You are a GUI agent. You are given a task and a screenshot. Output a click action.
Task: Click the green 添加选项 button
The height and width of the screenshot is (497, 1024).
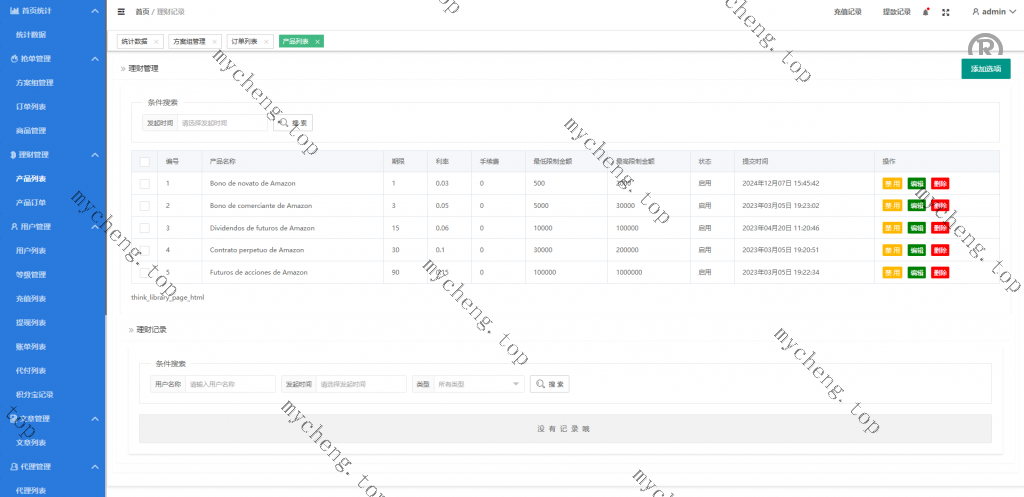click(x=985, y=69)
